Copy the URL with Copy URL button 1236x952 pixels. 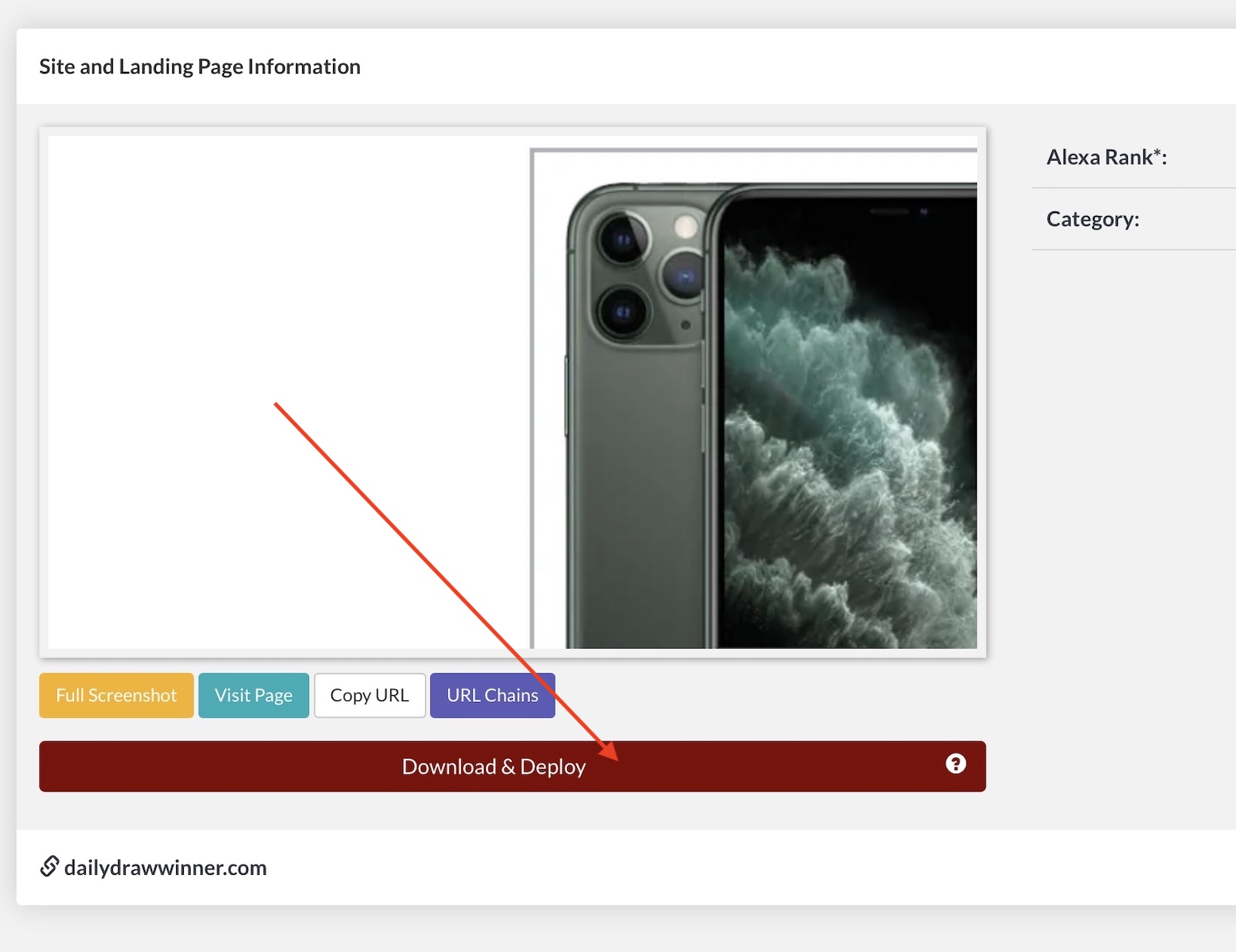(x=369, y=696)
